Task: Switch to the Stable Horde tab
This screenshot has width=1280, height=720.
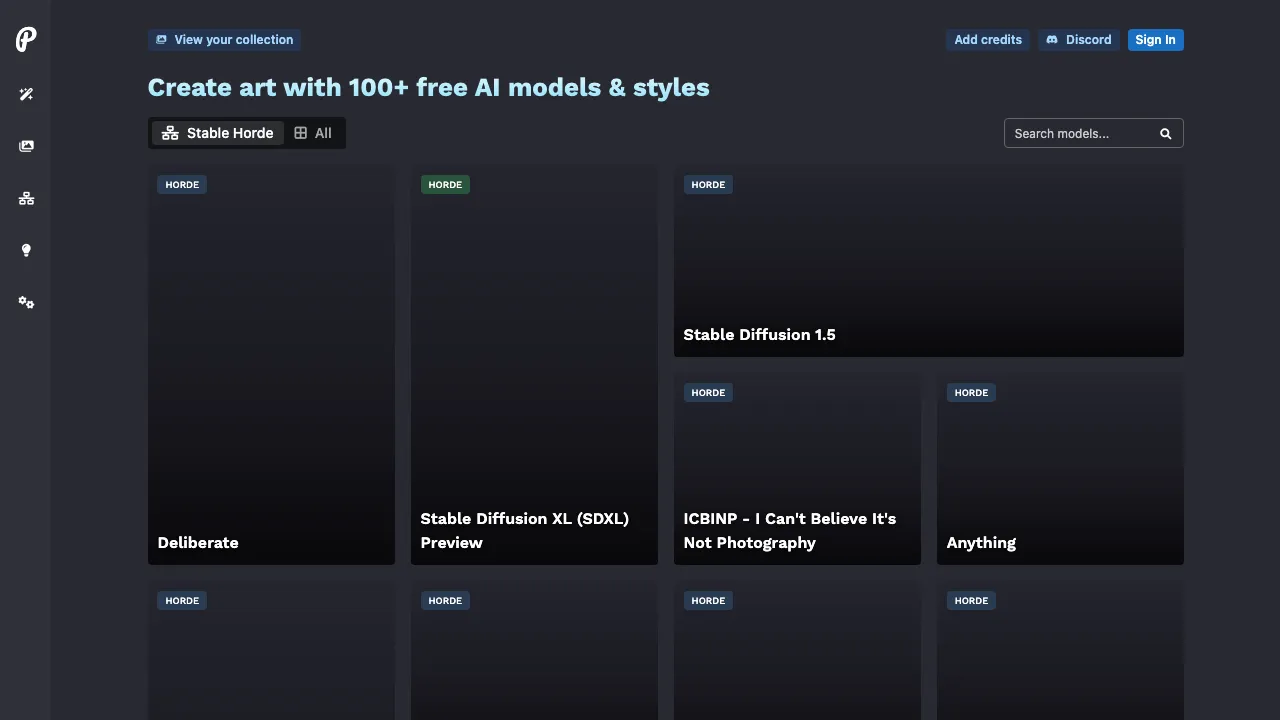Action: point(218,133)
